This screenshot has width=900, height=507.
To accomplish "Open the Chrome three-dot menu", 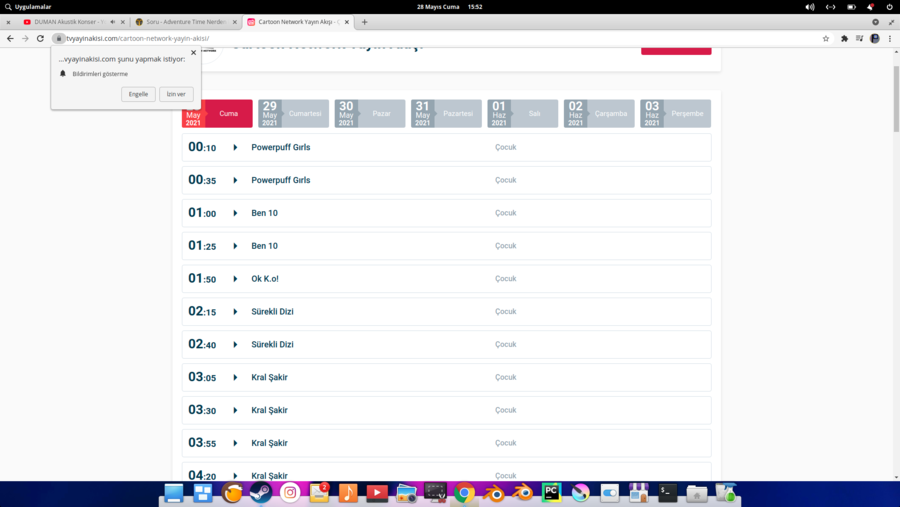I will [x=890, y=38].
